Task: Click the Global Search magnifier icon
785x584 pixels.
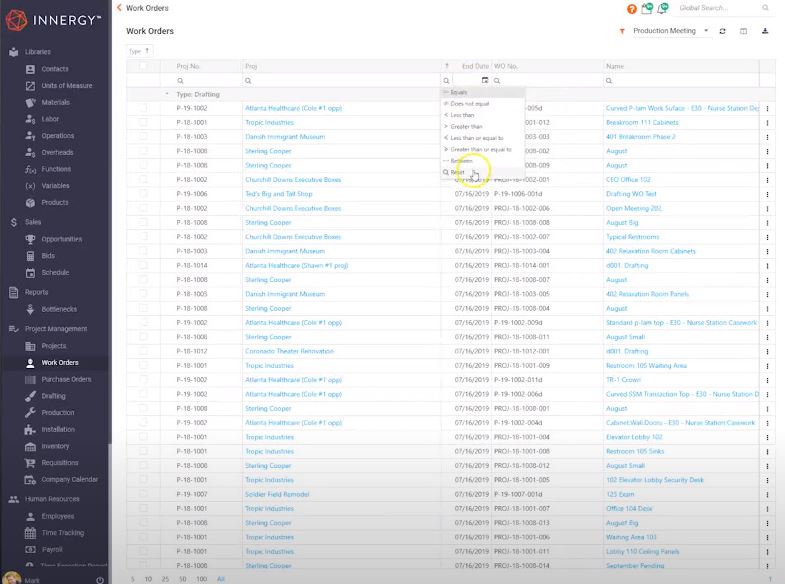Action: [x=765, y=8]
